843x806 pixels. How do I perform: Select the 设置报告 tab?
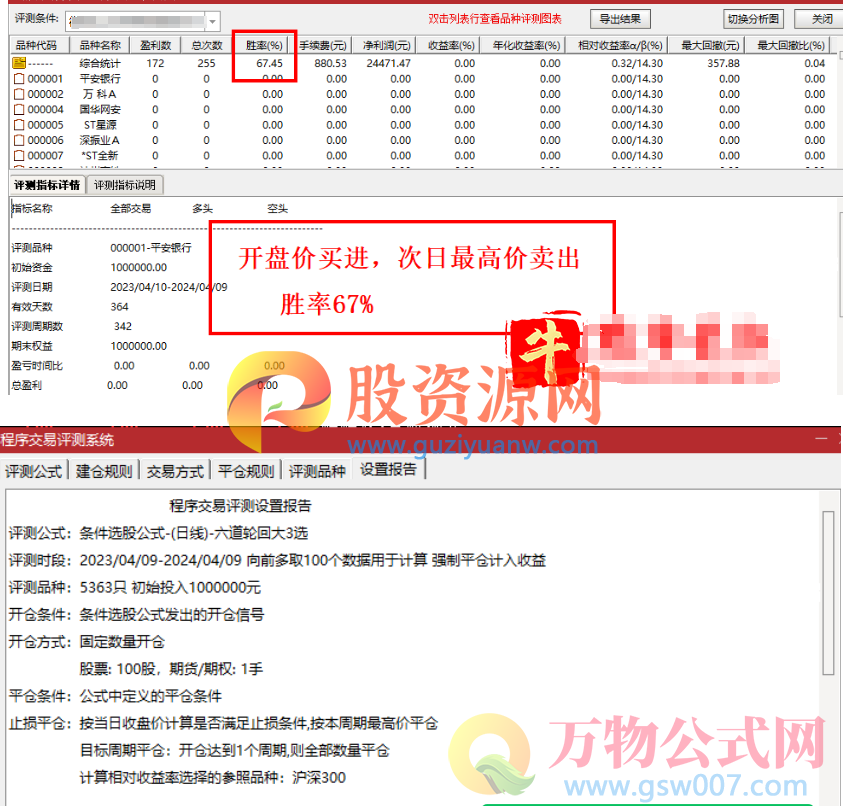pos(388,469)
